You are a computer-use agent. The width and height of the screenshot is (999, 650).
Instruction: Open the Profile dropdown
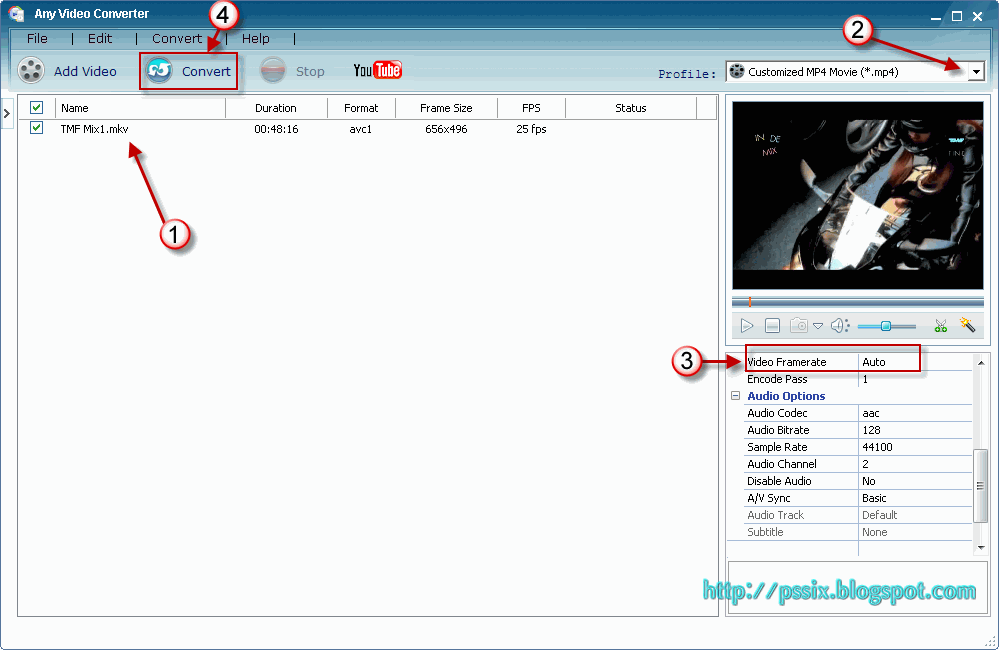click(977, 71)
